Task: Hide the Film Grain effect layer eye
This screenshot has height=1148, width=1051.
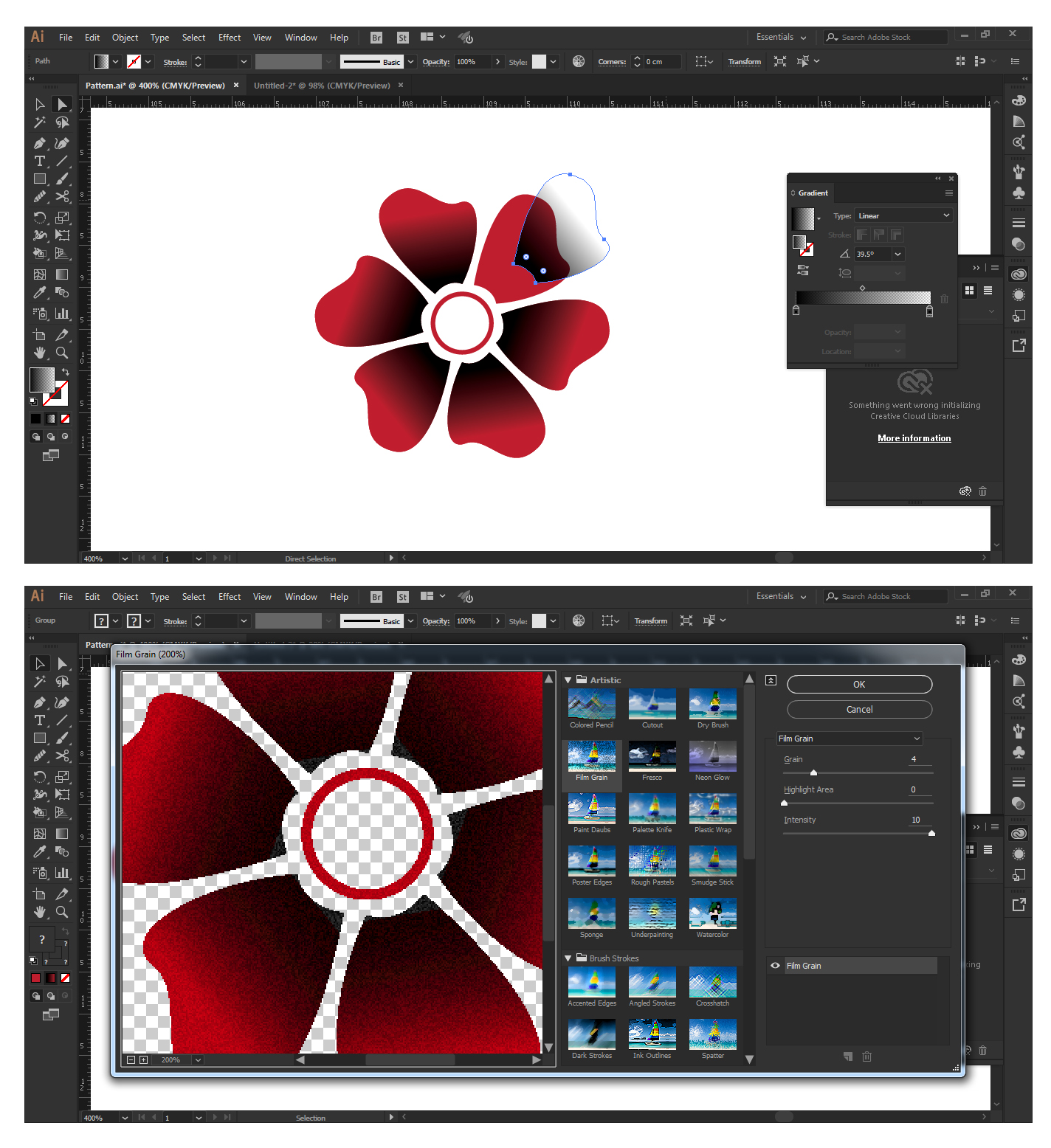Action: coord(776,965)
